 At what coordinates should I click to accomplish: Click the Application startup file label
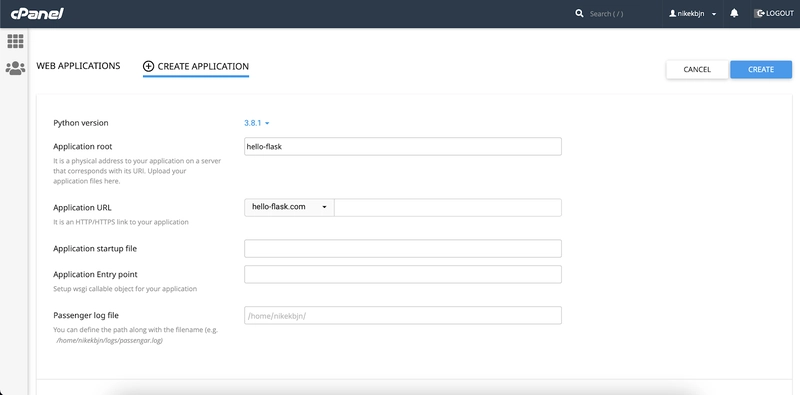[95, 249]
